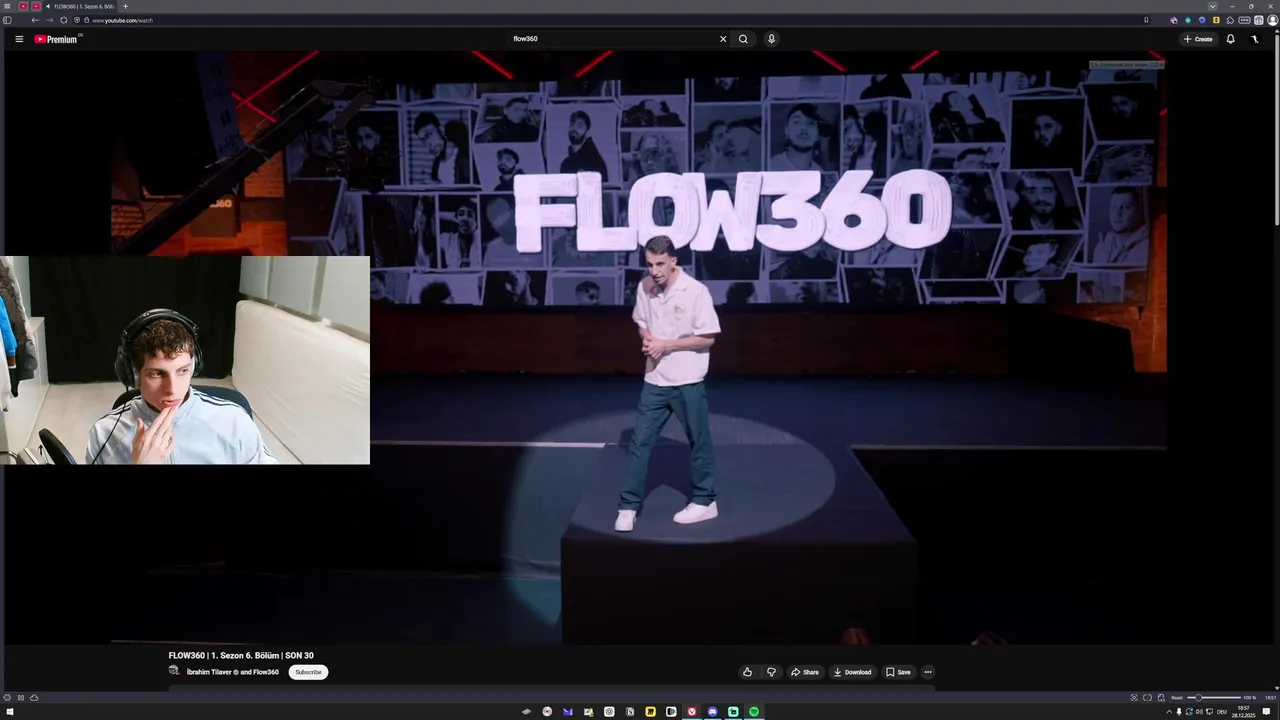This screenshot has height=720, width=1280.
Task: Open the Windows Start button
Action: tap(10, 711)
